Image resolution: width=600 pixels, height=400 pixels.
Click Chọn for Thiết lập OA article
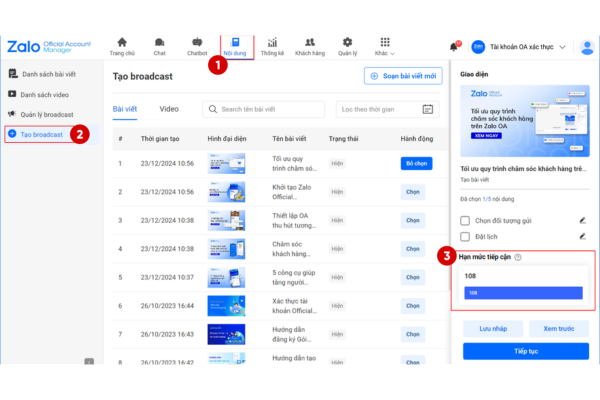pyautogui.click(x=412, y=220)
